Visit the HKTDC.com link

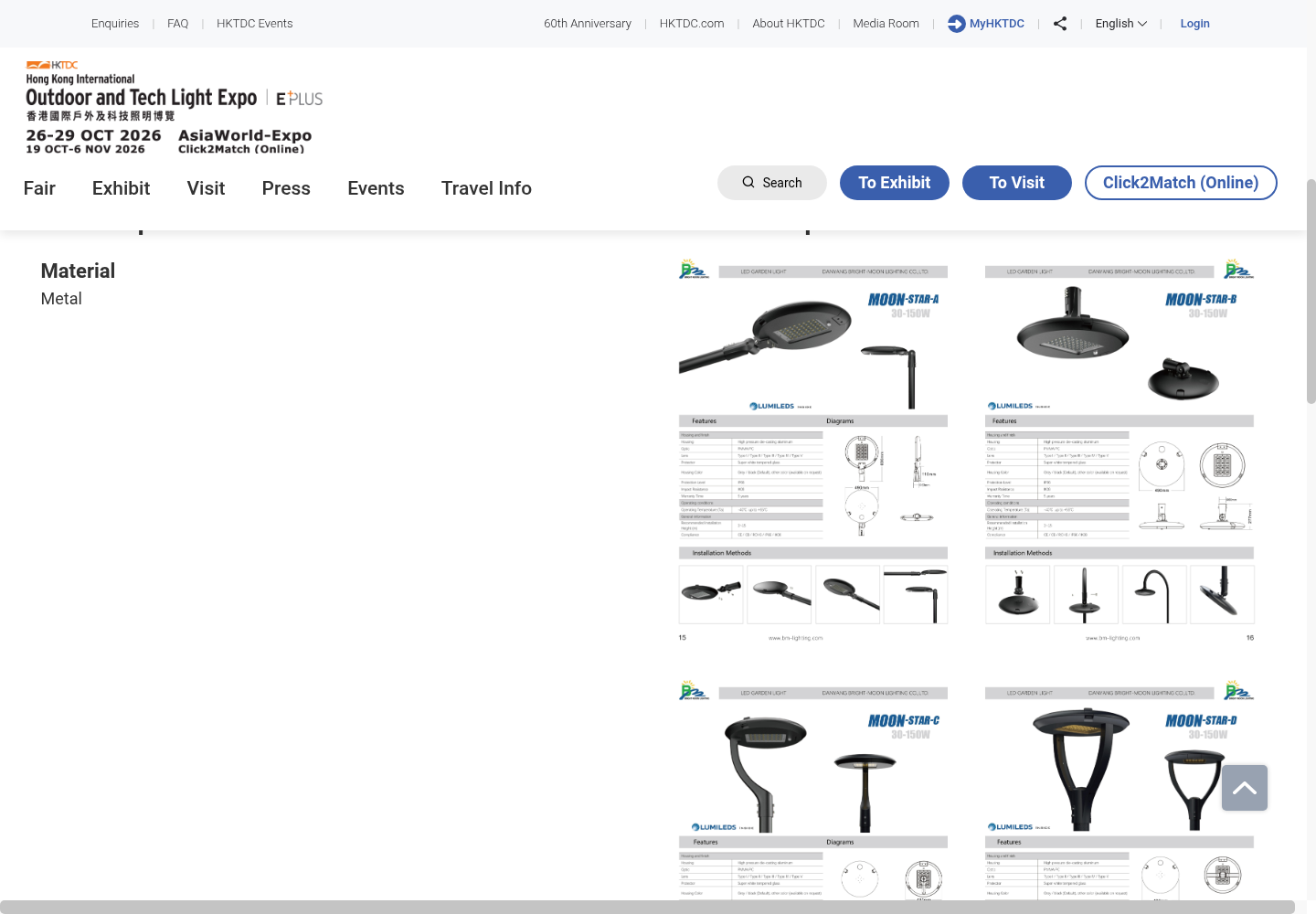pos(692,24)
